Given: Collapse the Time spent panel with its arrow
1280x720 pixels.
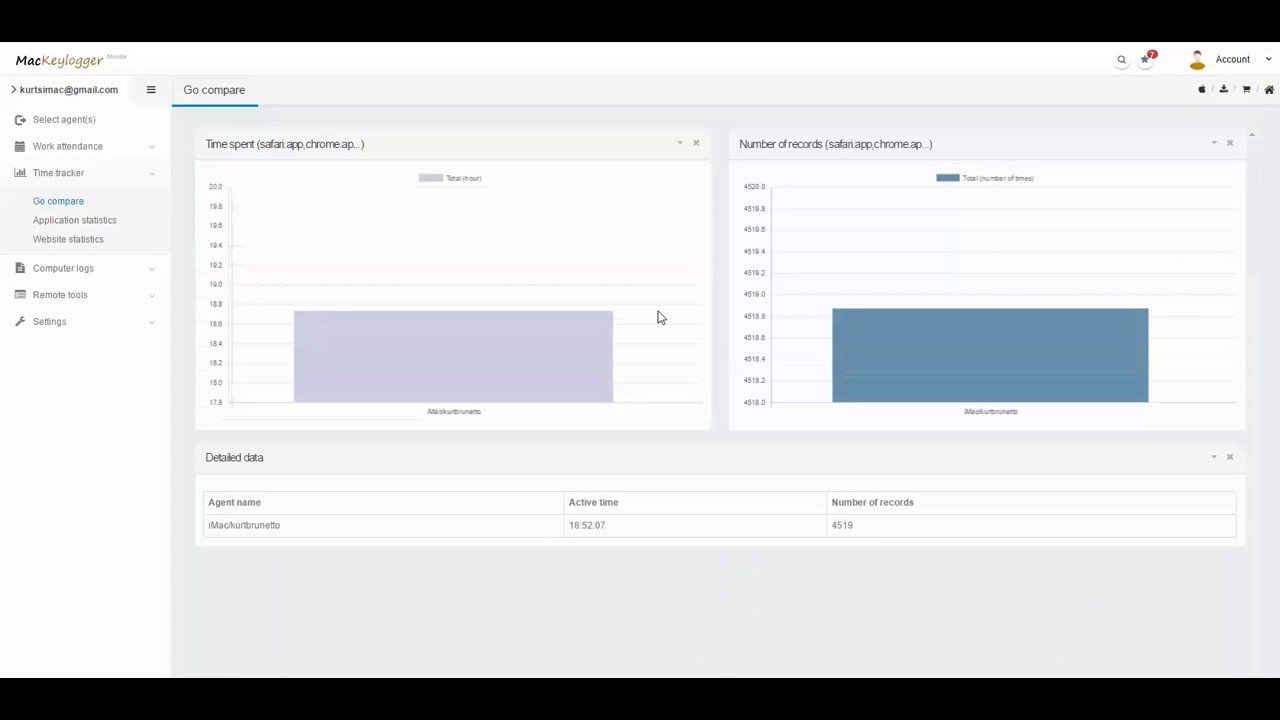Looking at the screenshot, I should pyautogui.click(x=680, y=143).
